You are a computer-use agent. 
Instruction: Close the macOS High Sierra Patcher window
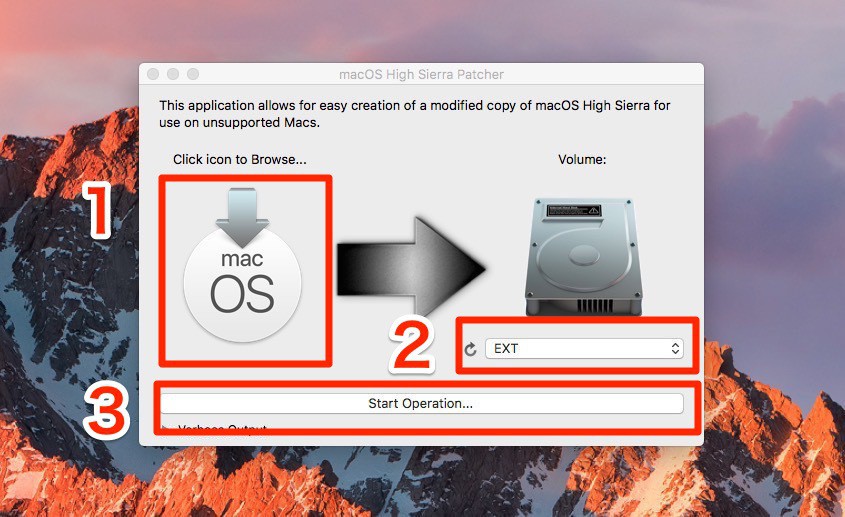pos(153,74)
